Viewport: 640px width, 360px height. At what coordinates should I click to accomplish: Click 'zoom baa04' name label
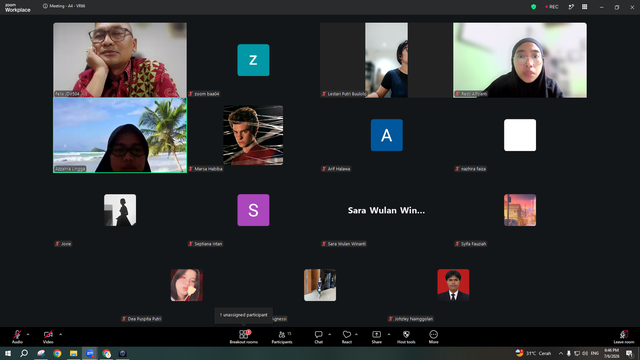click(x=207, y=94)
